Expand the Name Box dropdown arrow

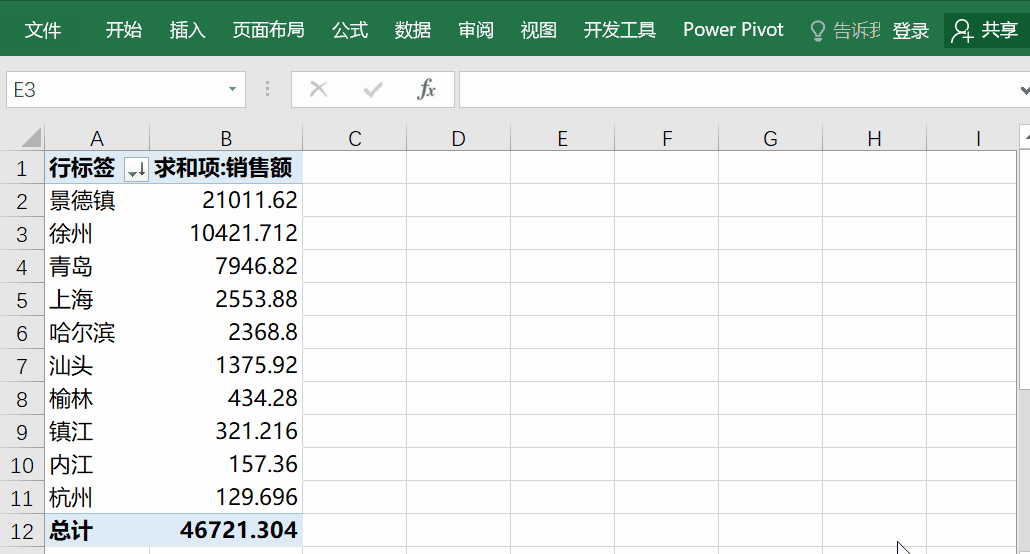pos(232,89)
